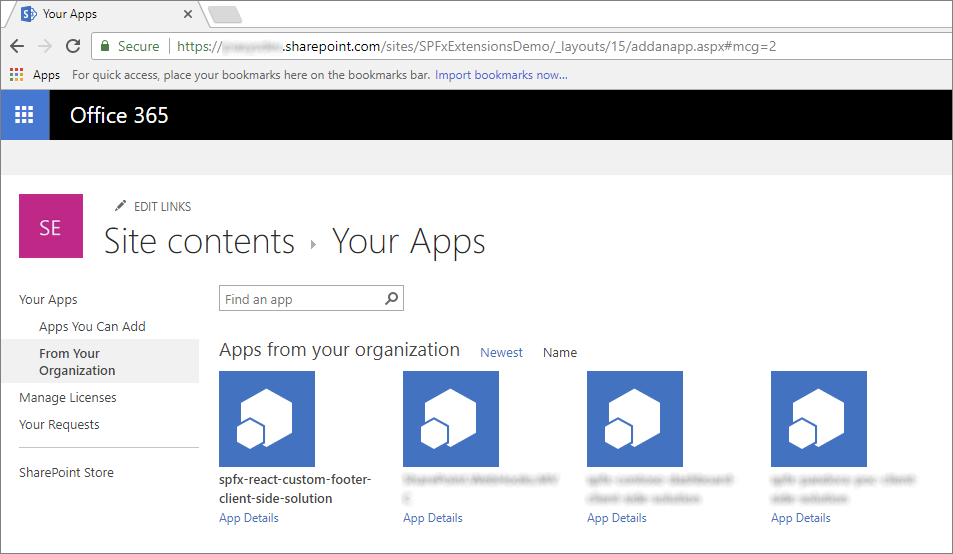Go to Site contents breadcrumb
The image size is (953, 554).
pos(199,241)
